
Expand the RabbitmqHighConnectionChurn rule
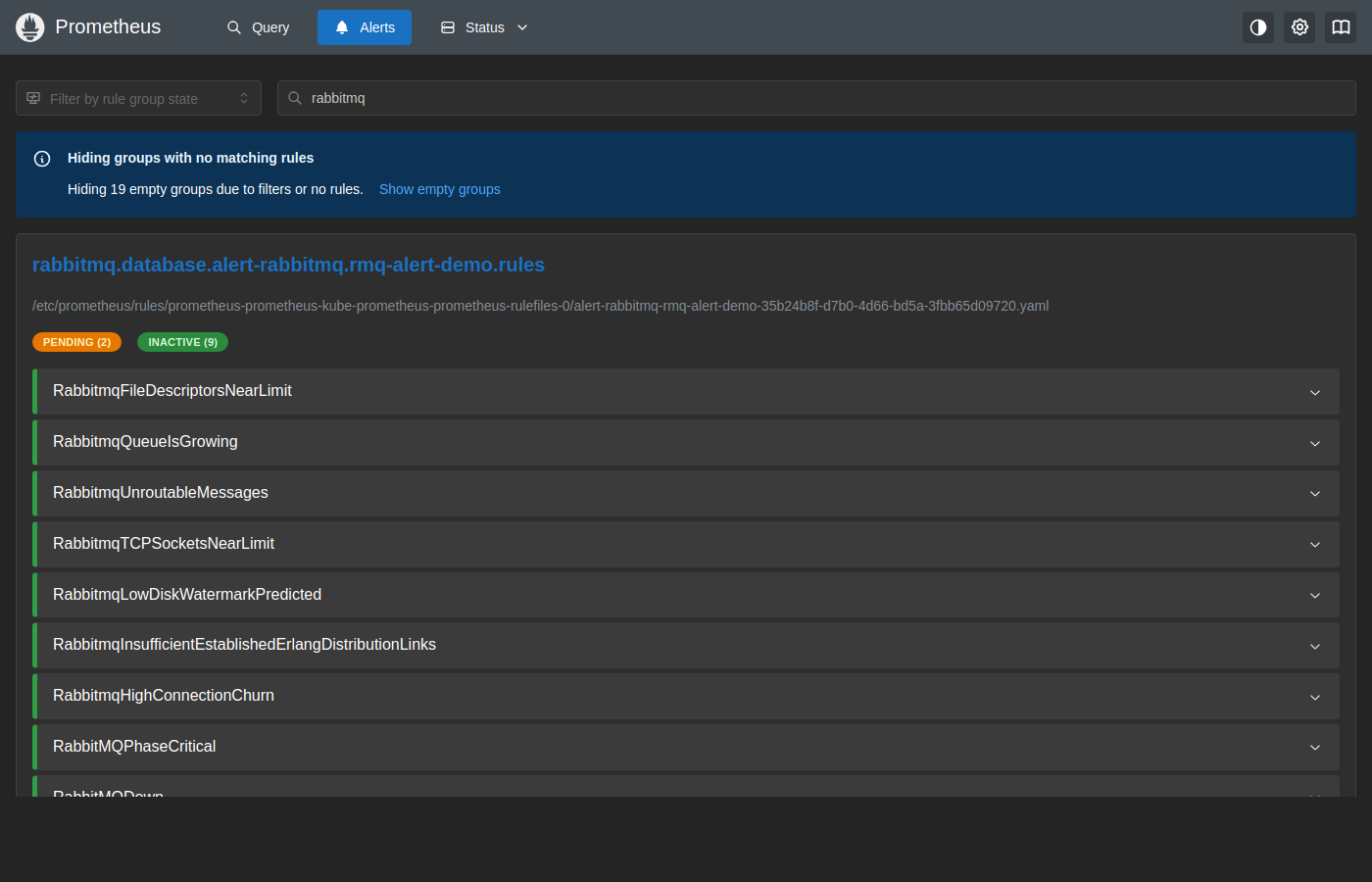tap(686, 696)
